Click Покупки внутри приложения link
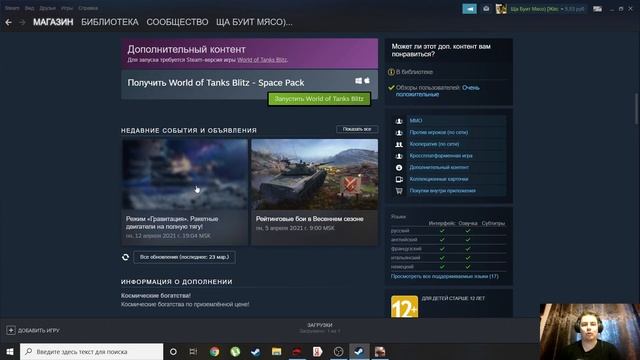640x360 pixels. click(x=442, y=191)
